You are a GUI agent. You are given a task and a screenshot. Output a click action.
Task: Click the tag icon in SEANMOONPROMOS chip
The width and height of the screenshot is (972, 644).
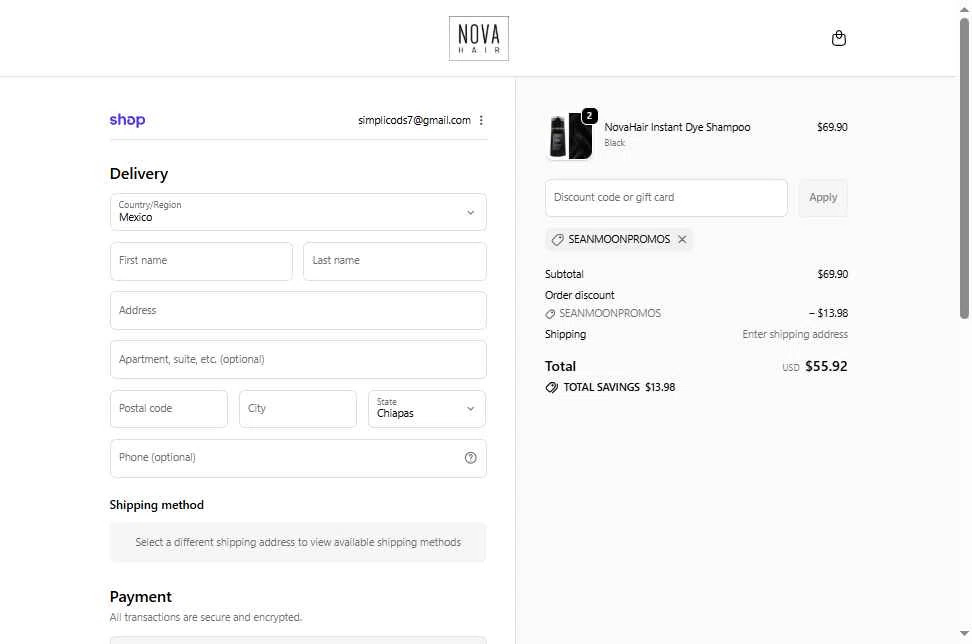pyautogui.click(x=557, y=240)
